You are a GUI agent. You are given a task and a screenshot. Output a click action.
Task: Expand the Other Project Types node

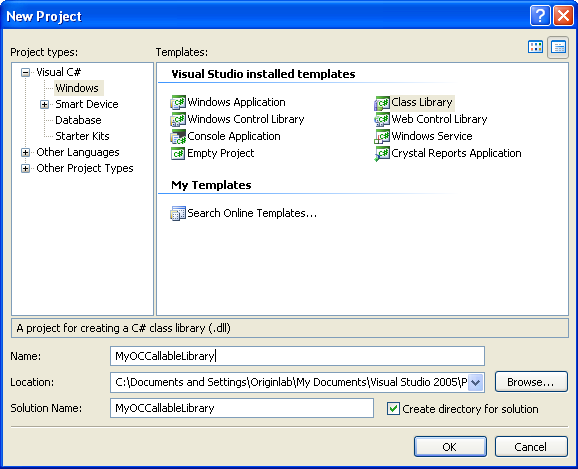point(25,169)
